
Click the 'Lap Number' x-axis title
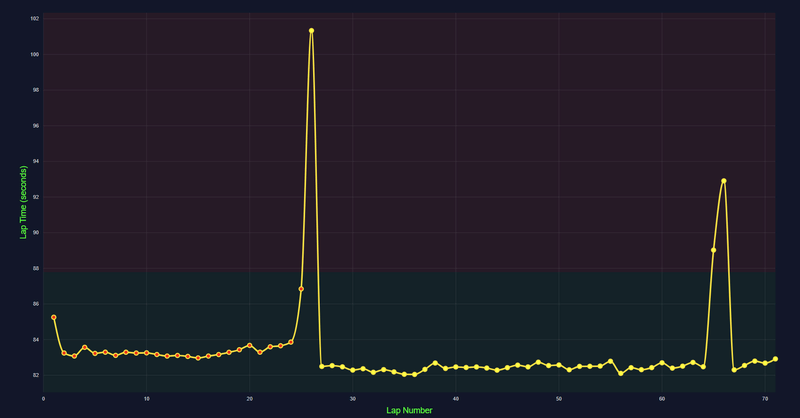point(409,410)
